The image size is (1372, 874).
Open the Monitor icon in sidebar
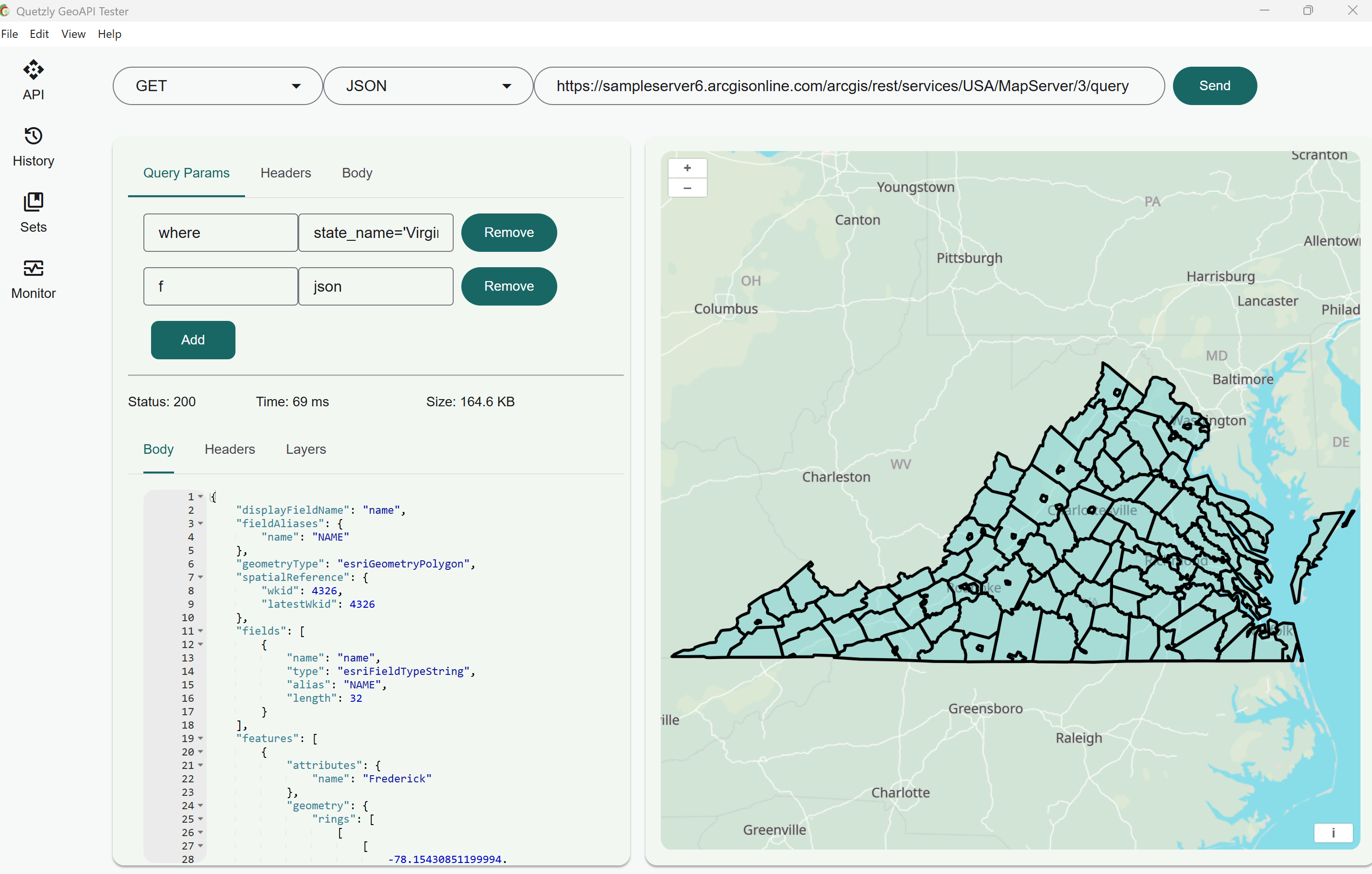pos(33,268)
